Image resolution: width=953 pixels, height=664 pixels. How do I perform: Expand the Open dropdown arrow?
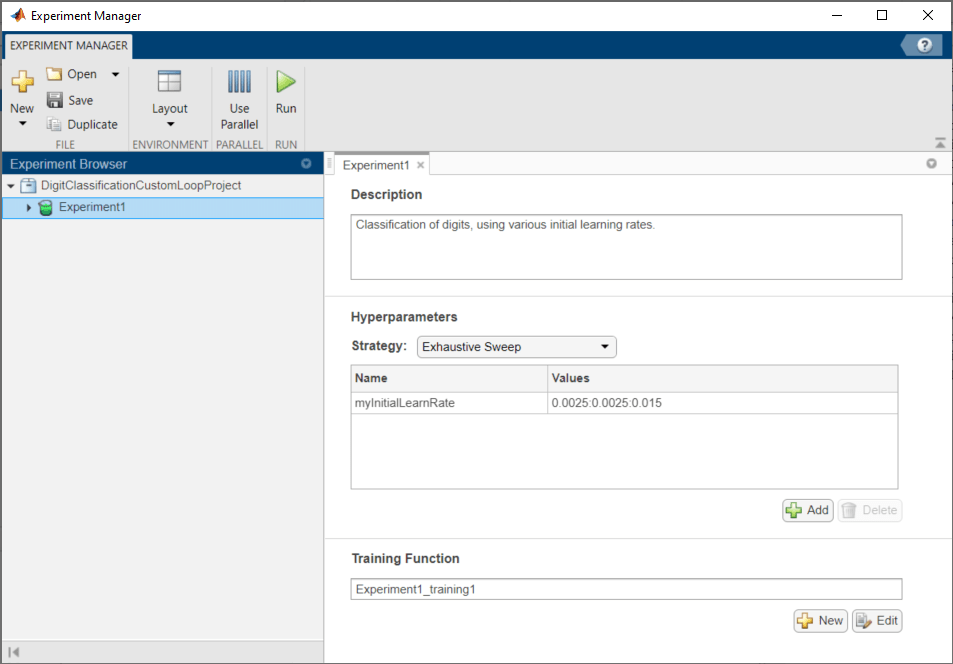click(x=115, y=74)
